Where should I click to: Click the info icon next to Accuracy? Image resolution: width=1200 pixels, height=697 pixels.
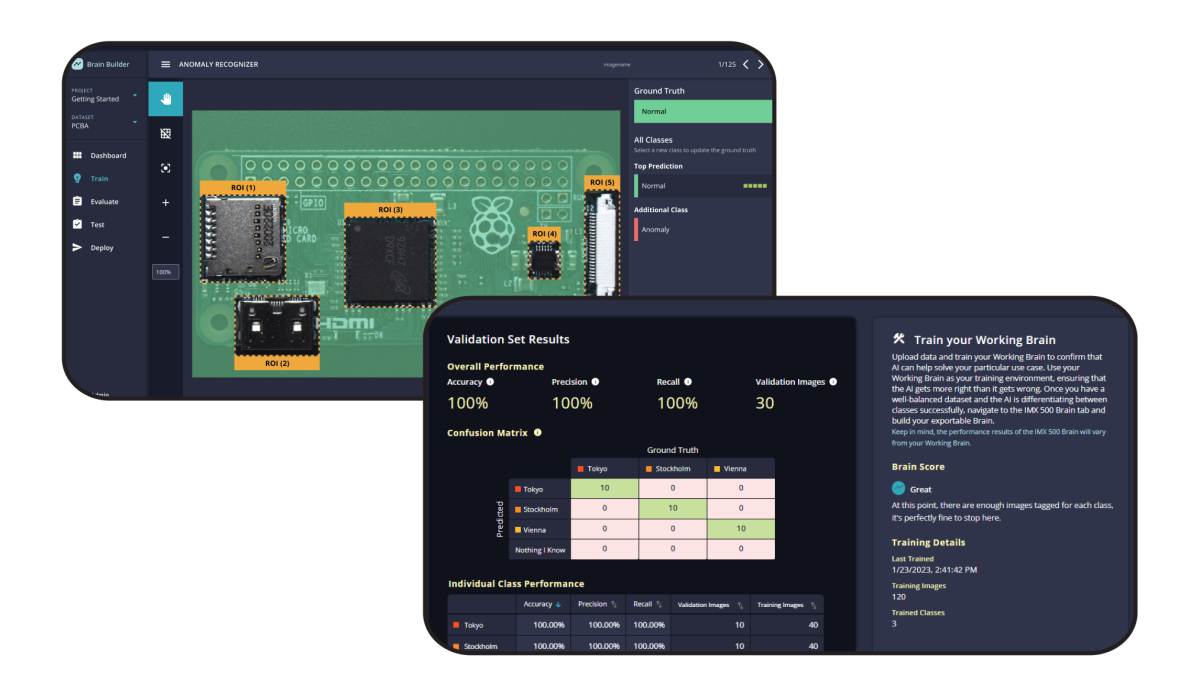(x=490, y=382)
